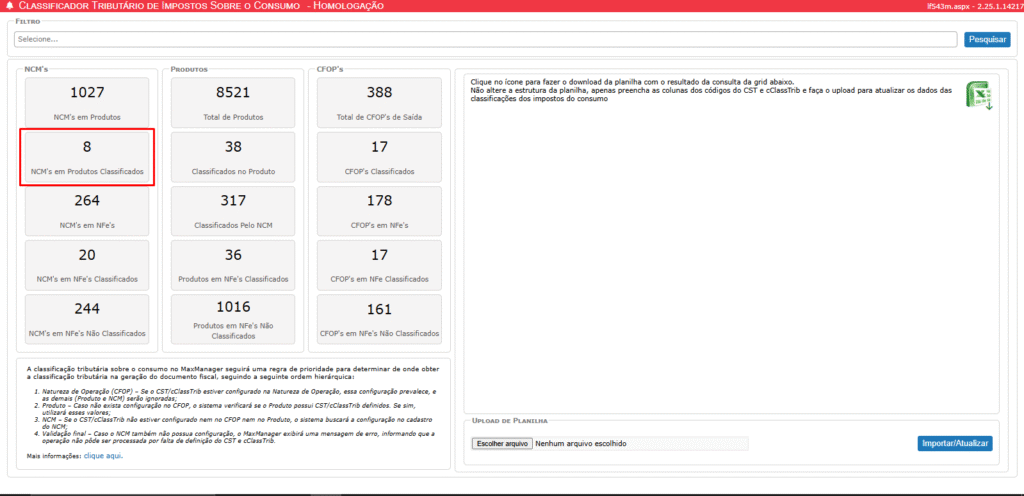Open the CFOP's em NFe's tile

(x=379, y=209)
